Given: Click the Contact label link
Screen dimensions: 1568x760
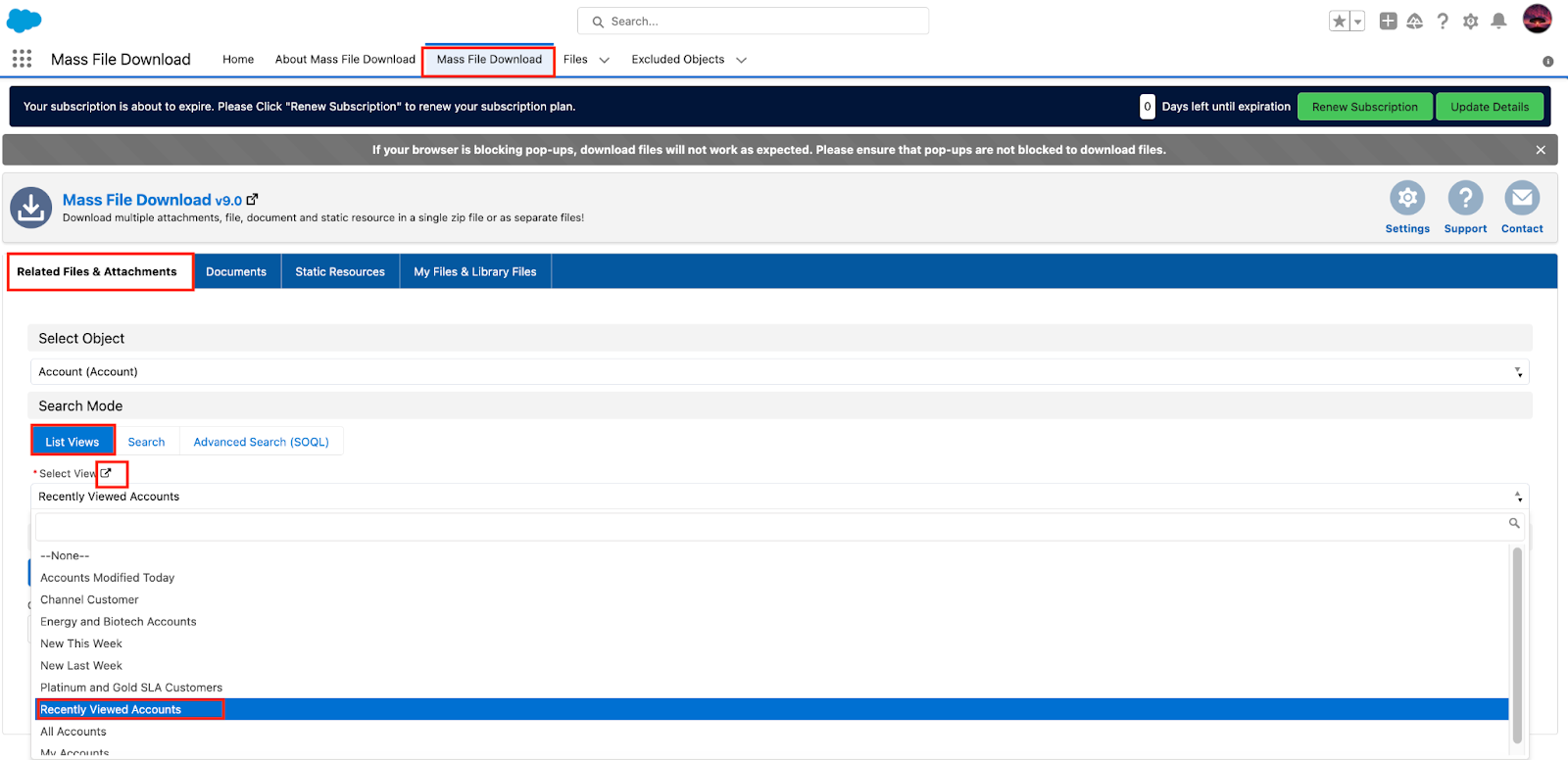Looking at the screenshot, I should (x=1522, y=228).
